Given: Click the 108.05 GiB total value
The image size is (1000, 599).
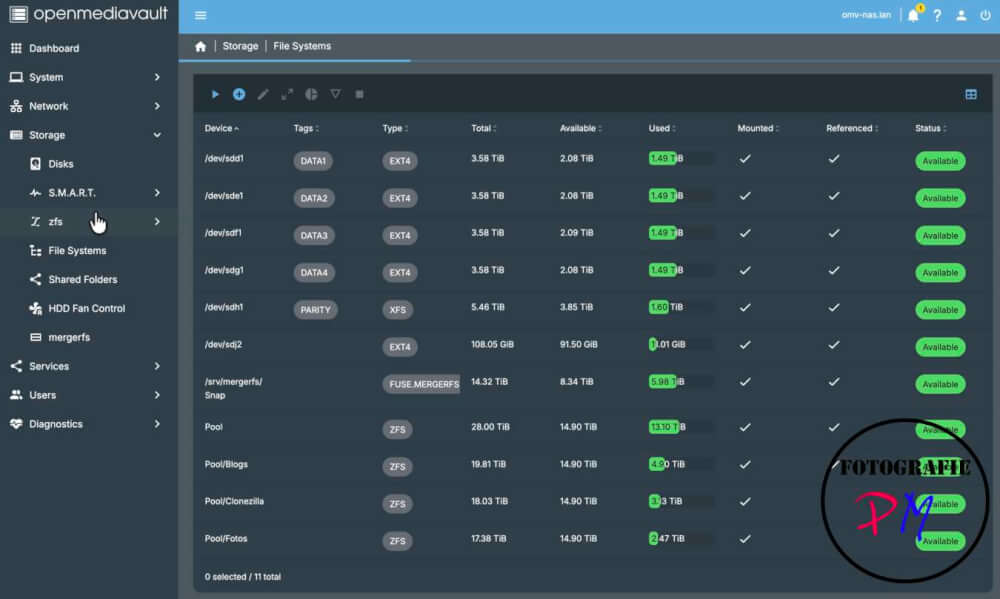Looking at the screenshot, I should pos(492,344).
